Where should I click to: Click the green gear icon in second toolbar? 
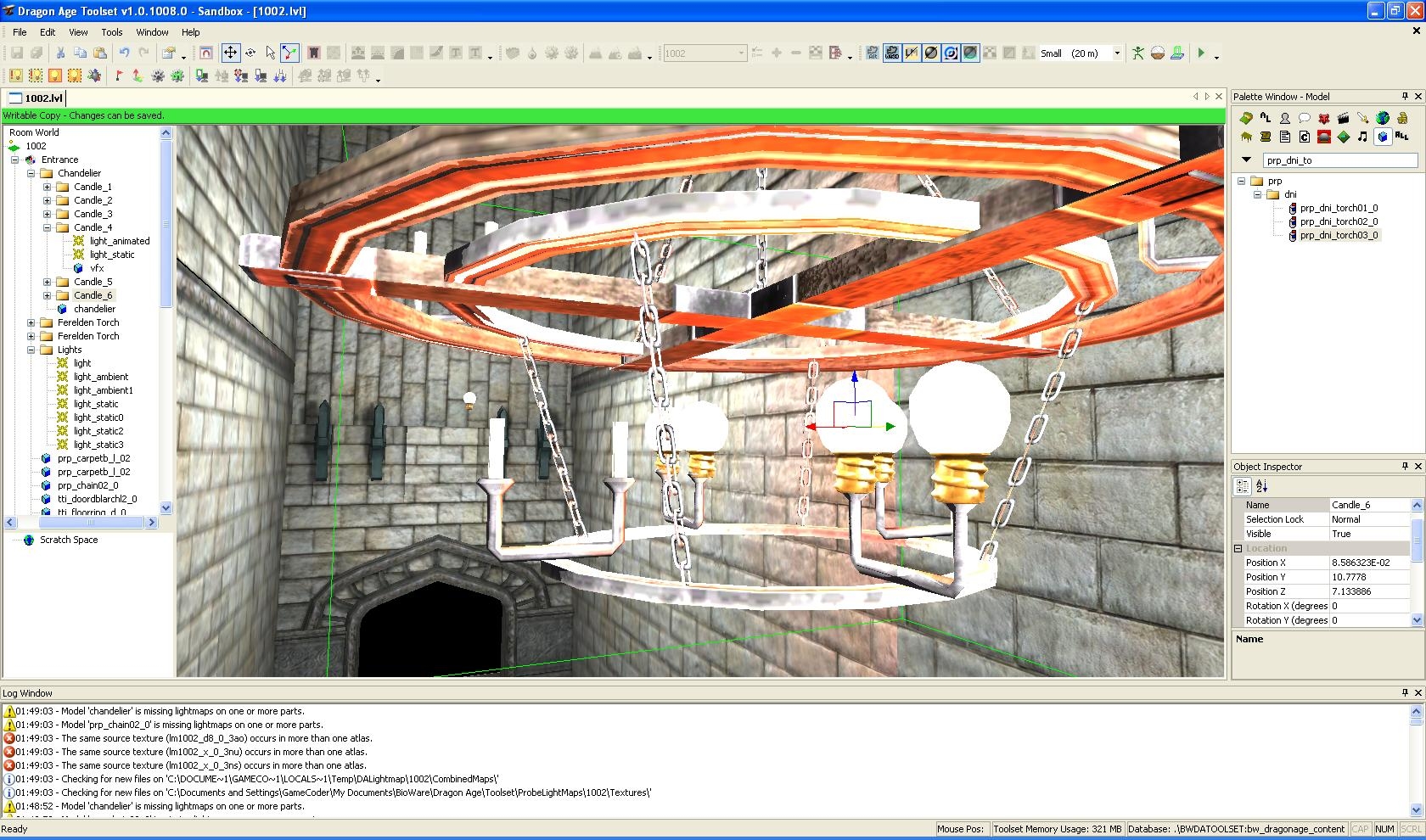tap(177, 76)
